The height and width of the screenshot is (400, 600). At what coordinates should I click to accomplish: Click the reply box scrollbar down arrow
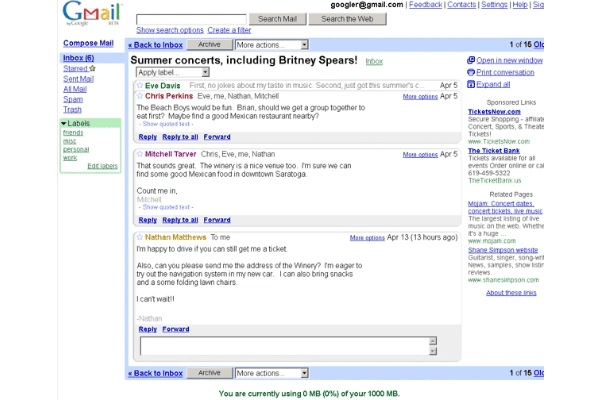point(433,351)
